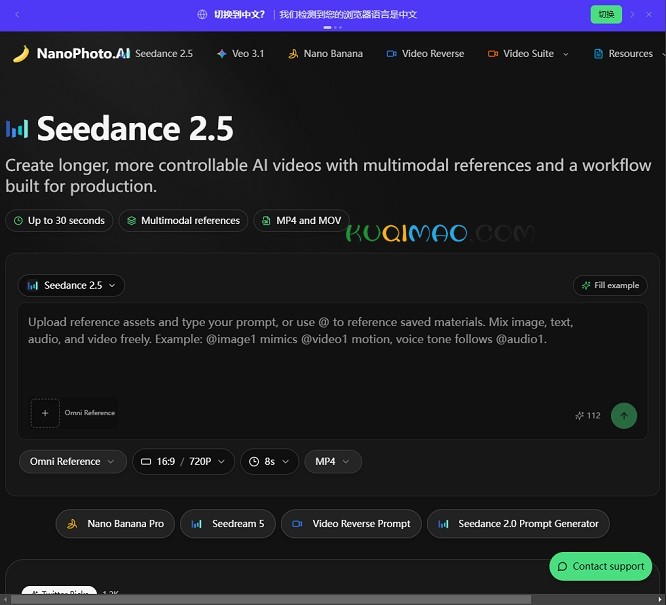The width and height of the screenshot is (666, 605).
Task: Open the Seedance 2.5 model dropdown
Action: [x=71, y=285]
